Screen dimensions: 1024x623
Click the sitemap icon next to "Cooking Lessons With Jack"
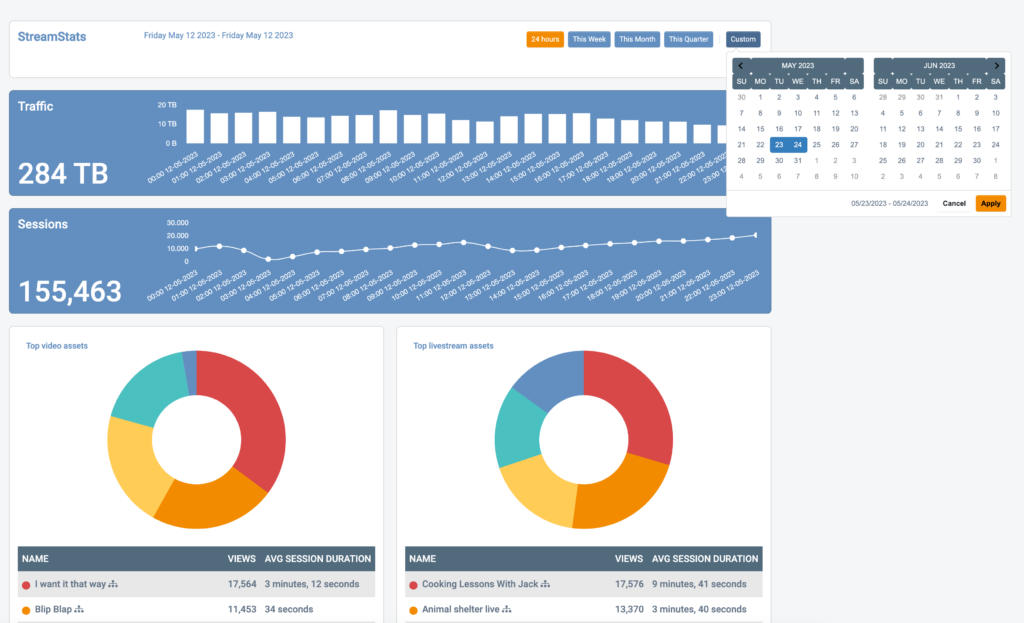[x=544, y=585]
